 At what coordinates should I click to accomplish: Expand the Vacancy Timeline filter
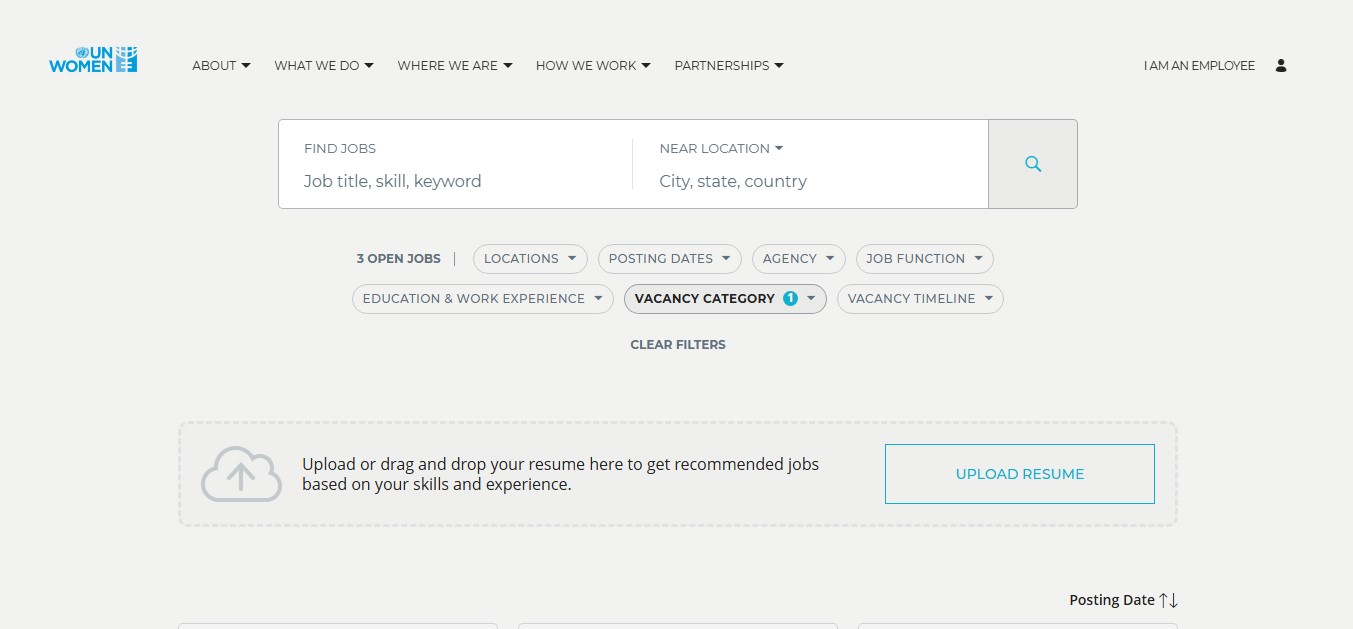919,299
